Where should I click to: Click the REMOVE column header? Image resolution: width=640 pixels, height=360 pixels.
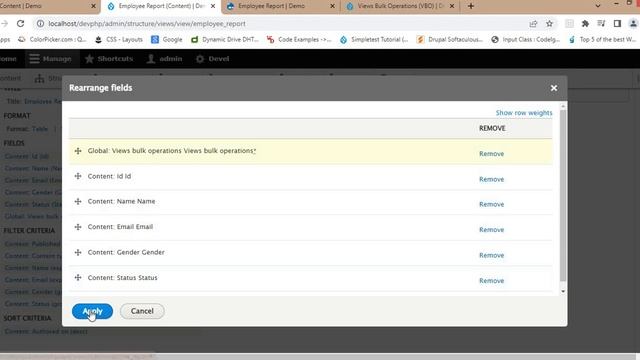click(x=492, y=129)
